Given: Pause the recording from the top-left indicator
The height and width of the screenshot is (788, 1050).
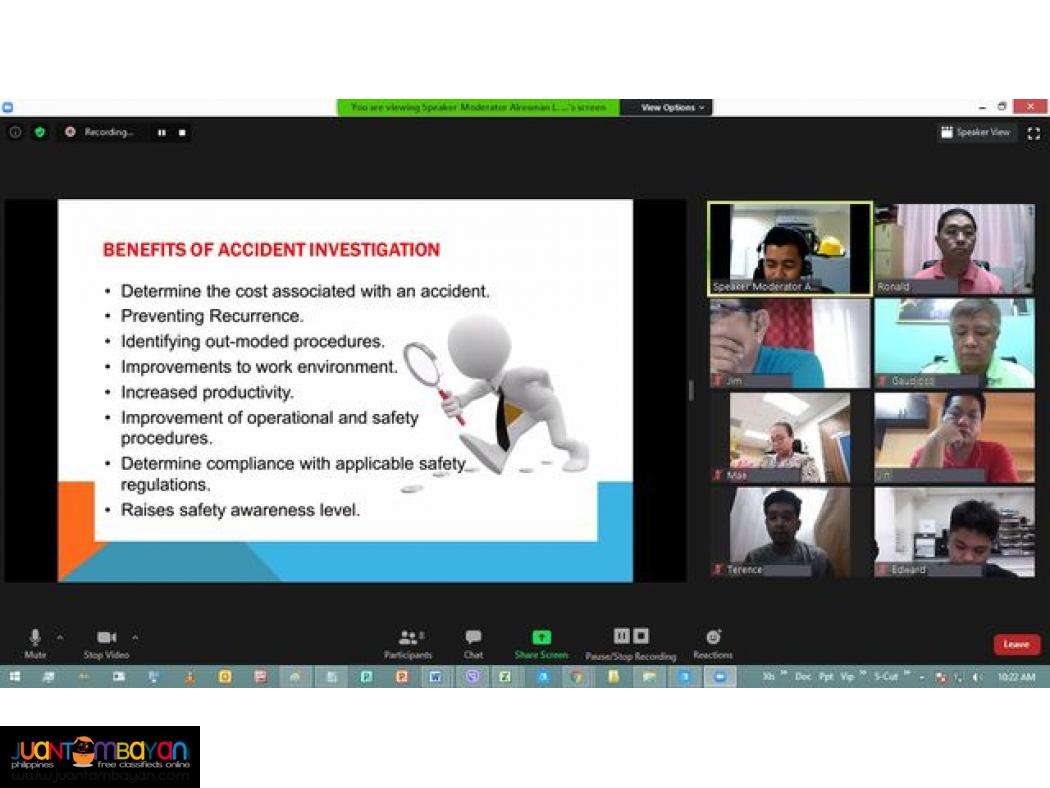Looking at the screenshot, I should click(x=161, y=132).
